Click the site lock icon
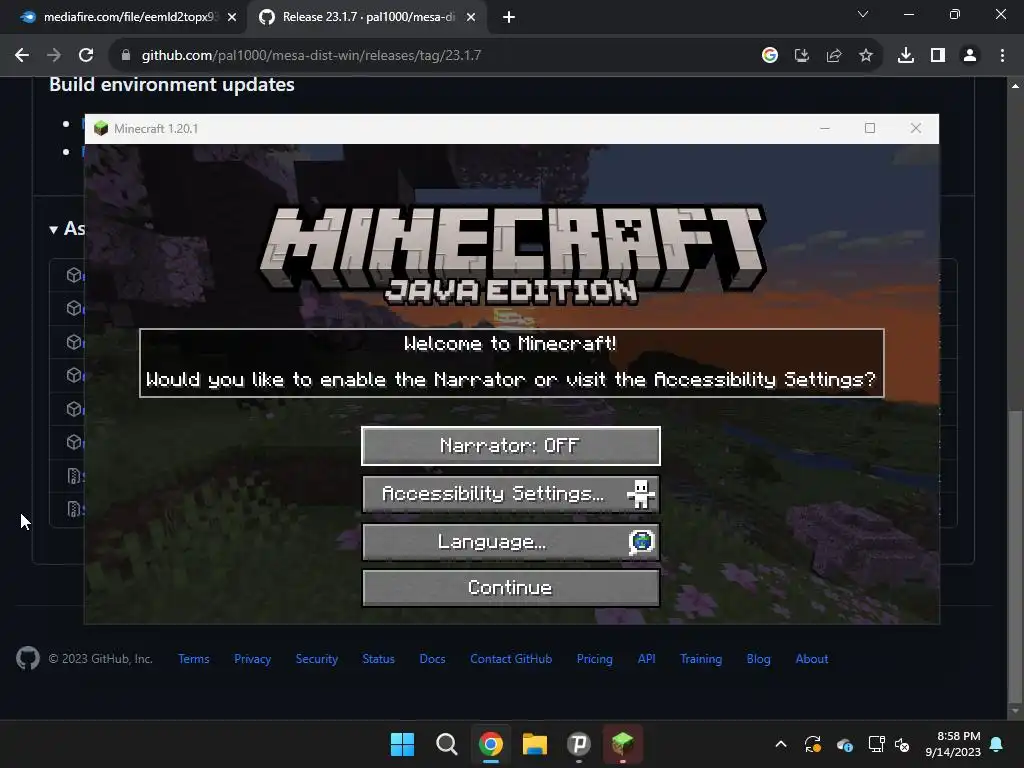 [x=126, y=56]
